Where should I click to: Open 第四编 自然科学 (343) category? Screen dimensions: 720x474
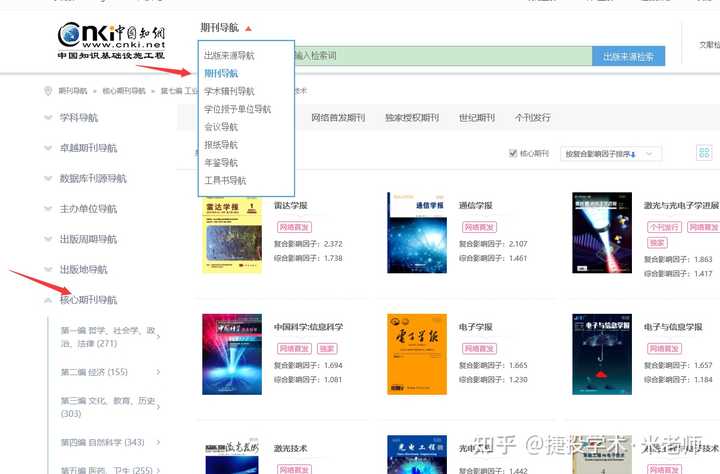(102, 442)
